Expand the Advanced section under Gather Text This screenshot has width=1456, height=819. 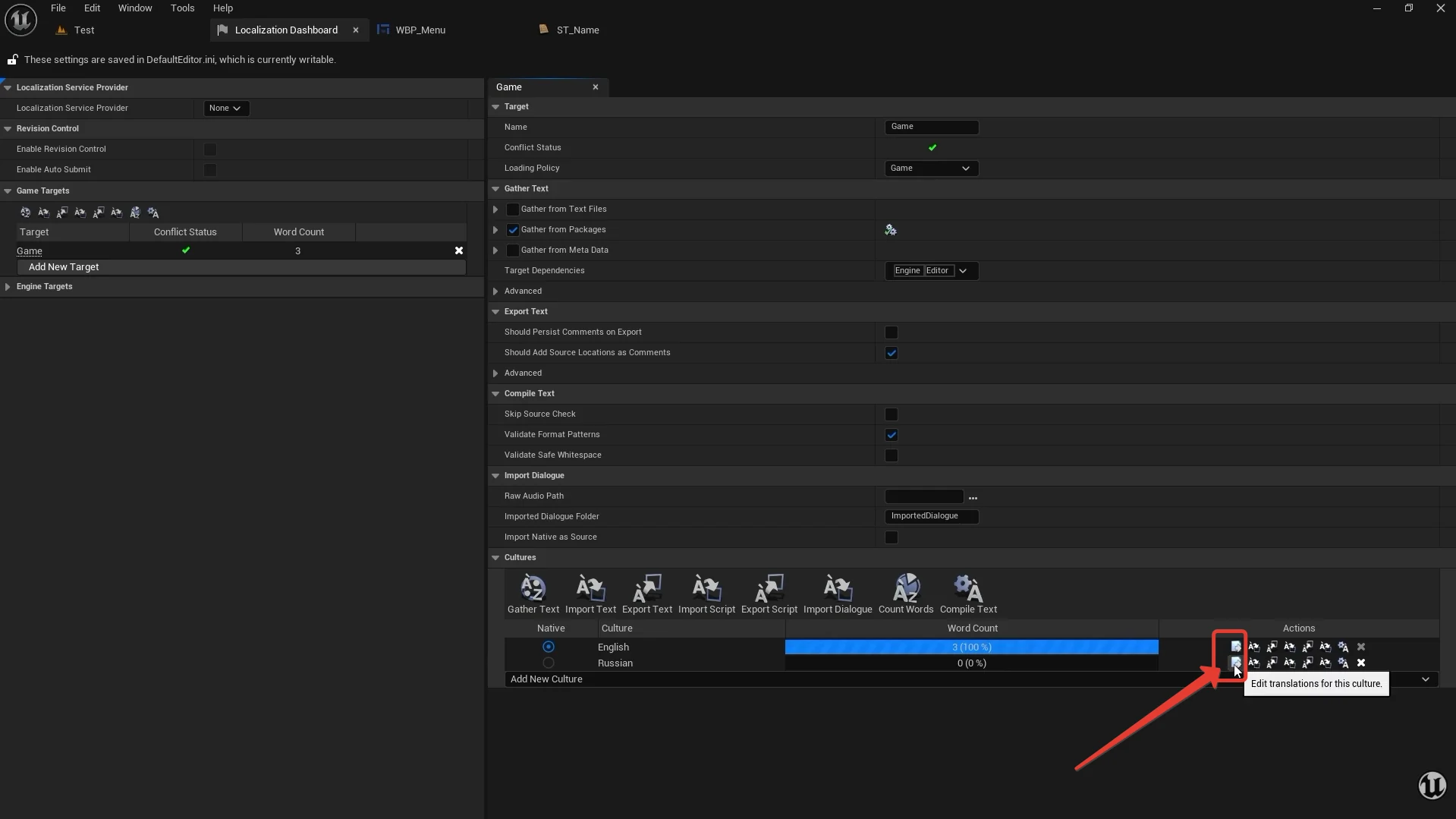(495, 291)
